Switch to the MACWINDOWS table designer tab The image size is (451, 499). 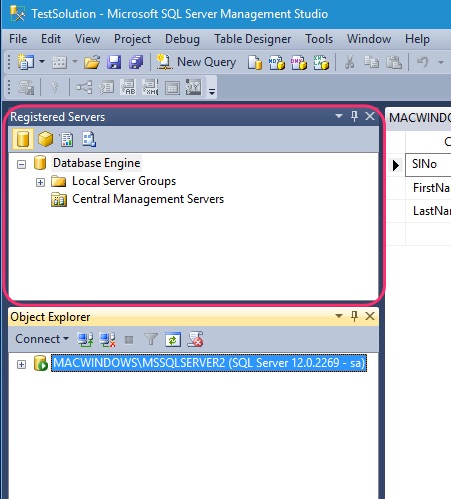tap(419, 118)
